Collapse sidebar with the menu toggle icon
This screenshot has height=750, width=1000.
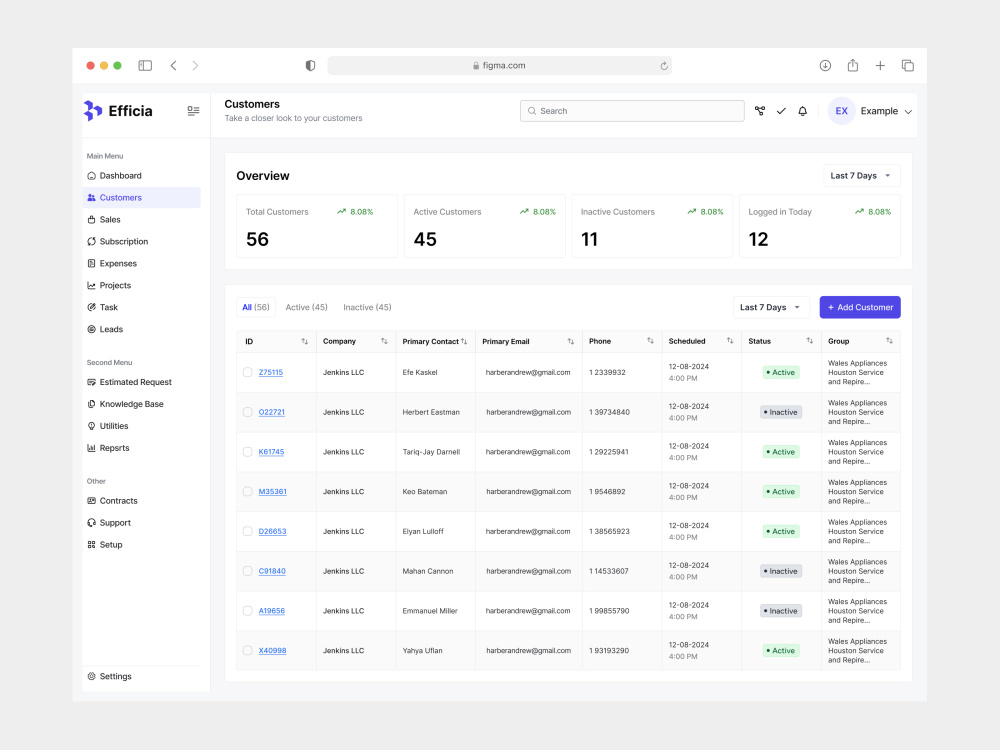tap(193, 111)
